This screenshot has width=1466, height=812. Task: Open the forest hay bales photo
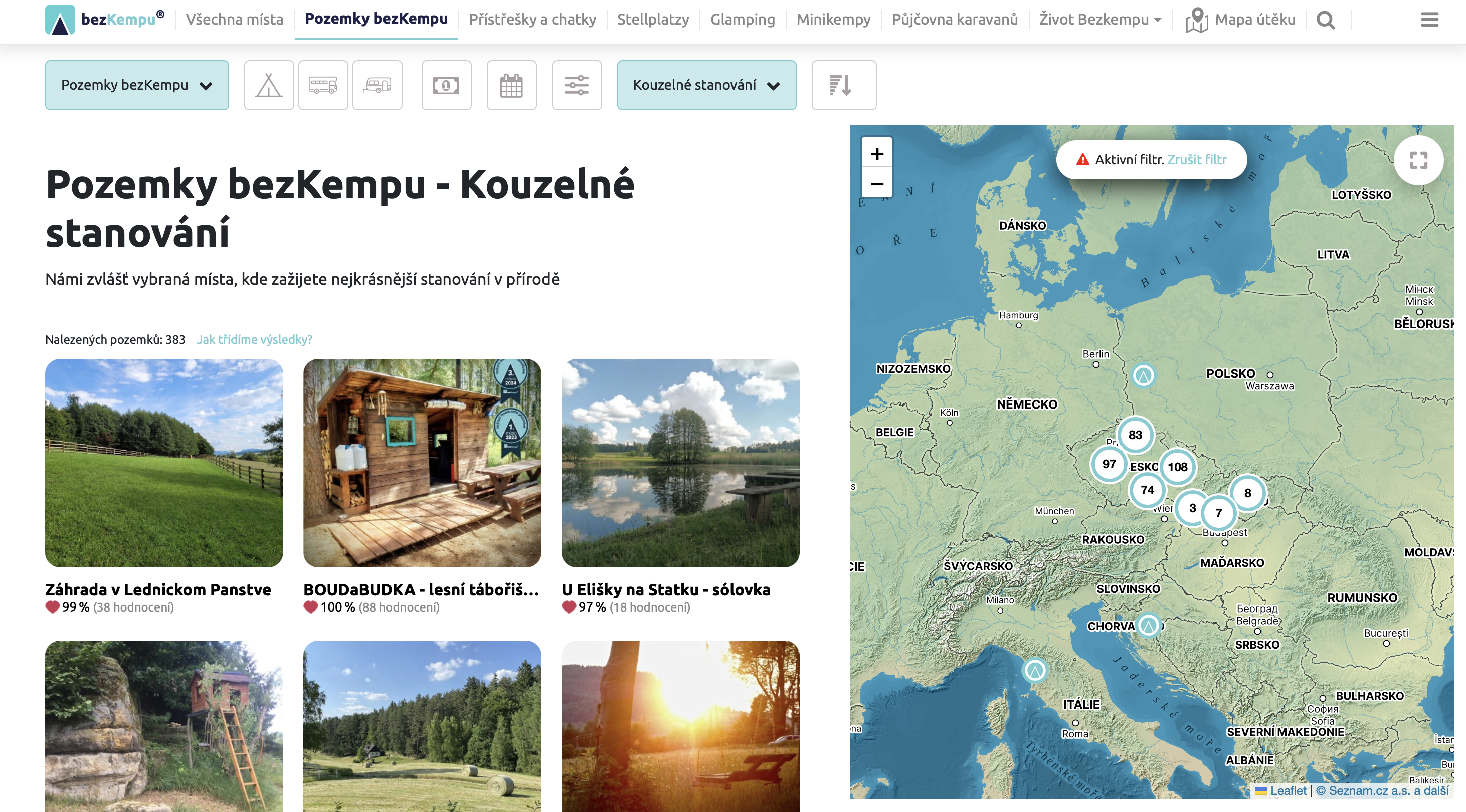click(422, 726)
